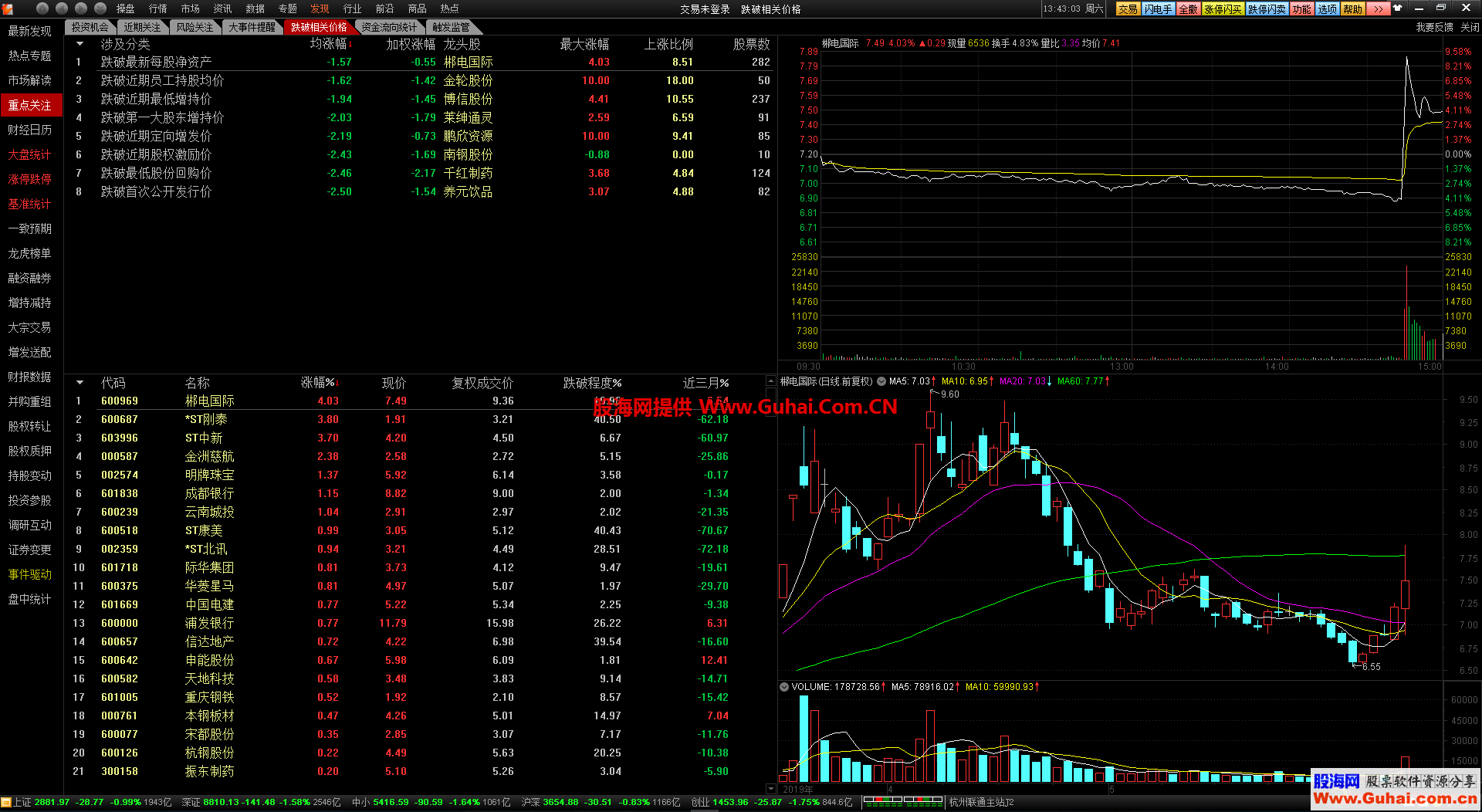This screenshot has width=1482, height=812.
Task: Click stock name 成都银行
Action: point(209,493)
